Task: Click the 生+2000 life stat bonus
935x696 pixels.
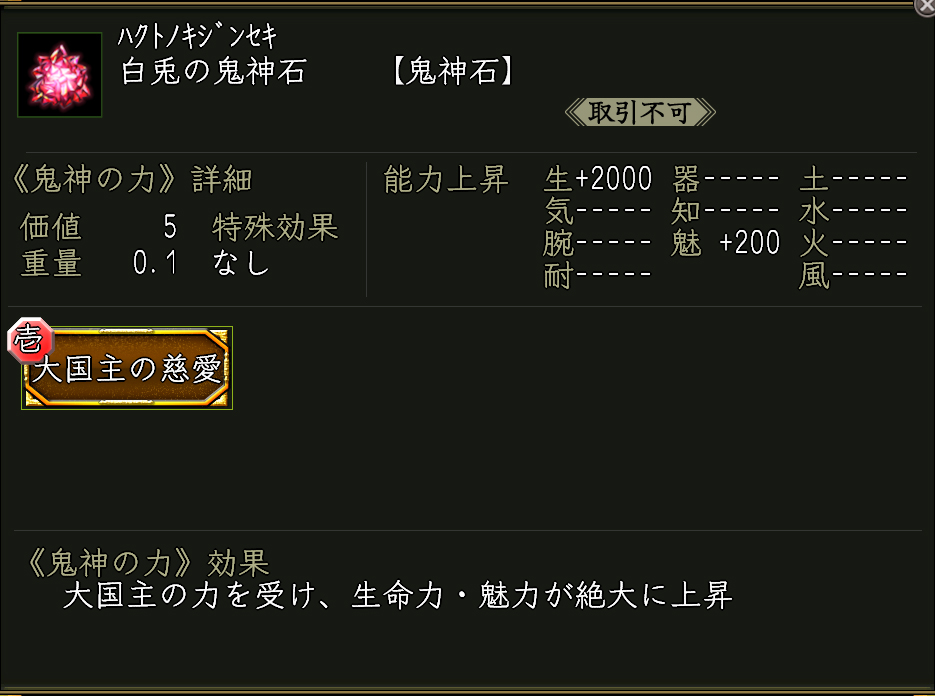Action: (x=598, y=180)
